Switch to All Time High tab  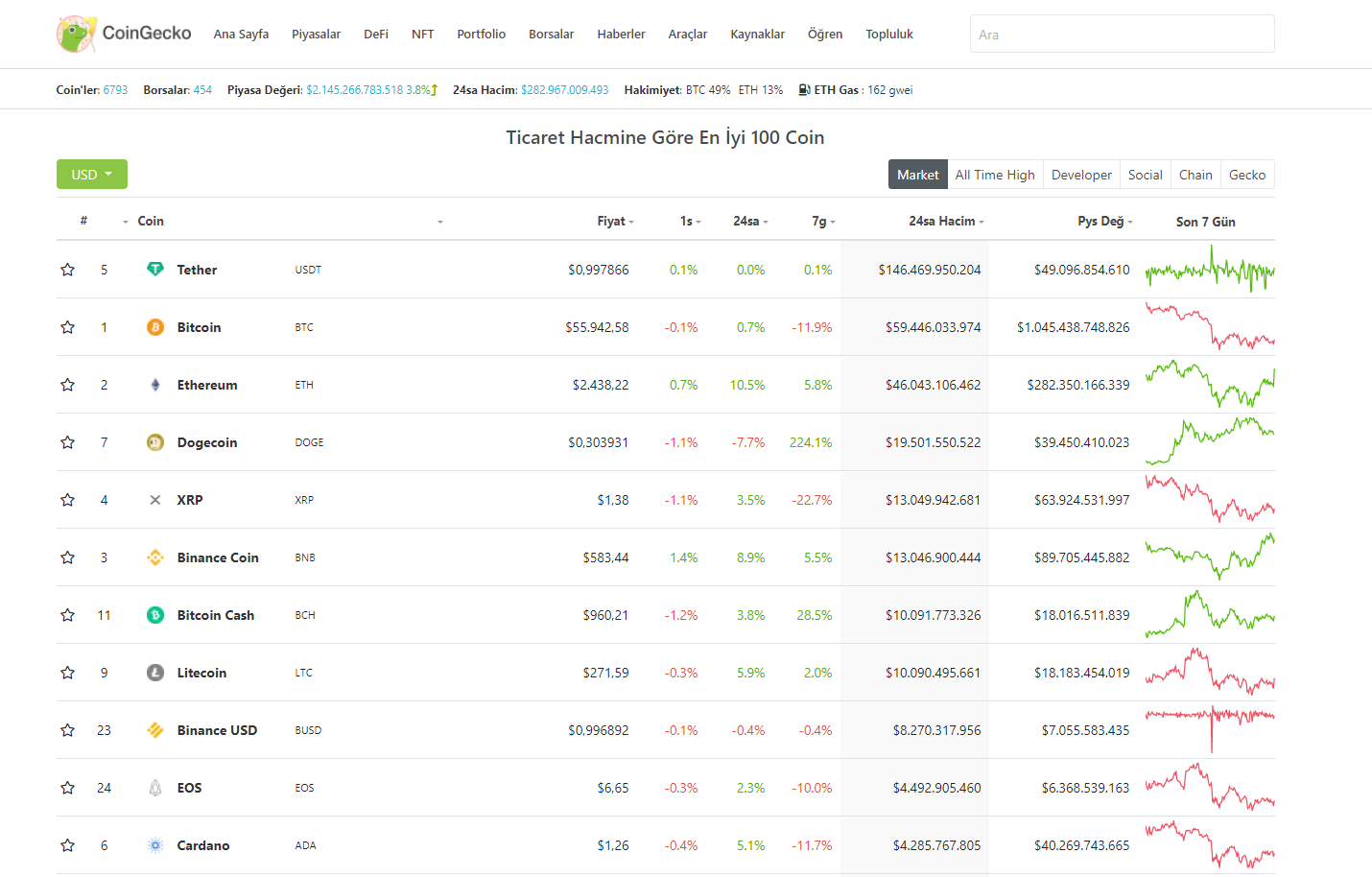995,175
